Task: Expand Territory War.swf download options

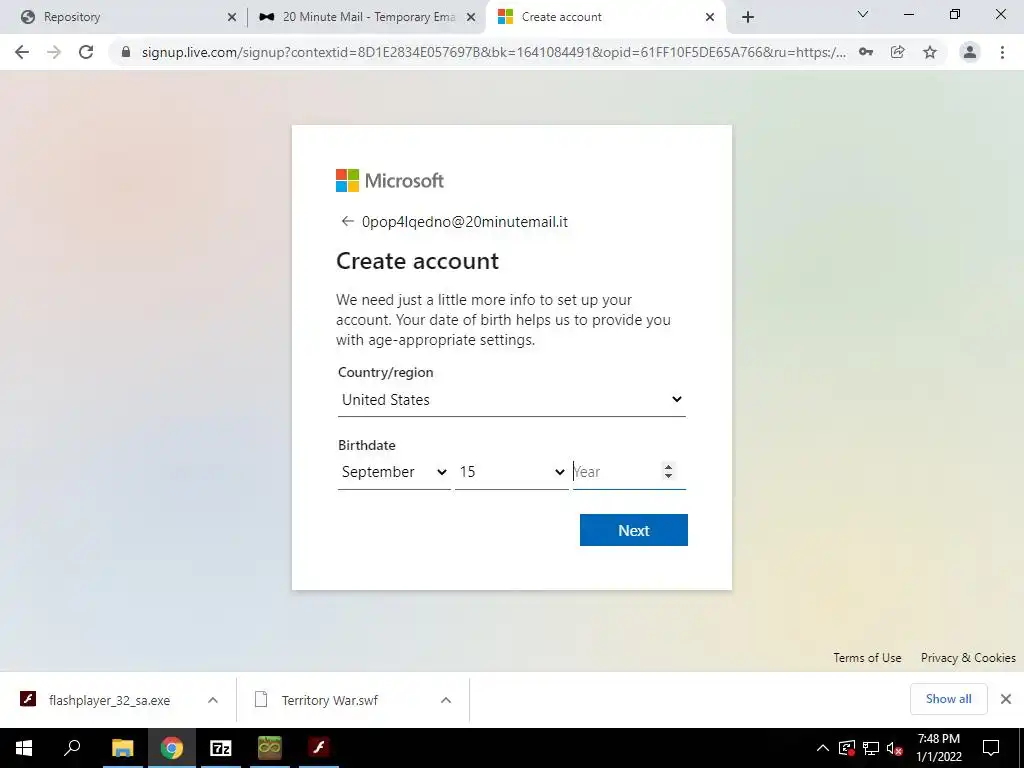Action: coord(446,700)
